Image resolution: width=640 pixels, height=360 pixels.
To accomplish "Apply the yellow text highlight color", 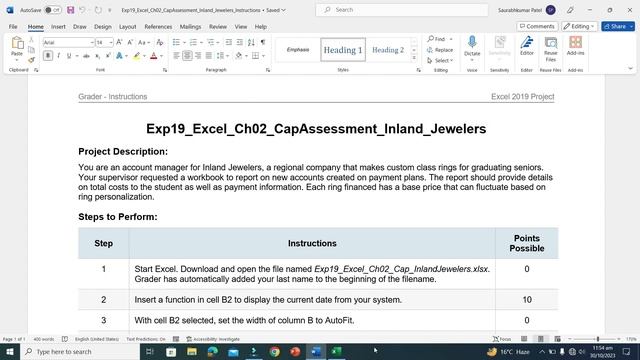I will (x=137, y=56).
